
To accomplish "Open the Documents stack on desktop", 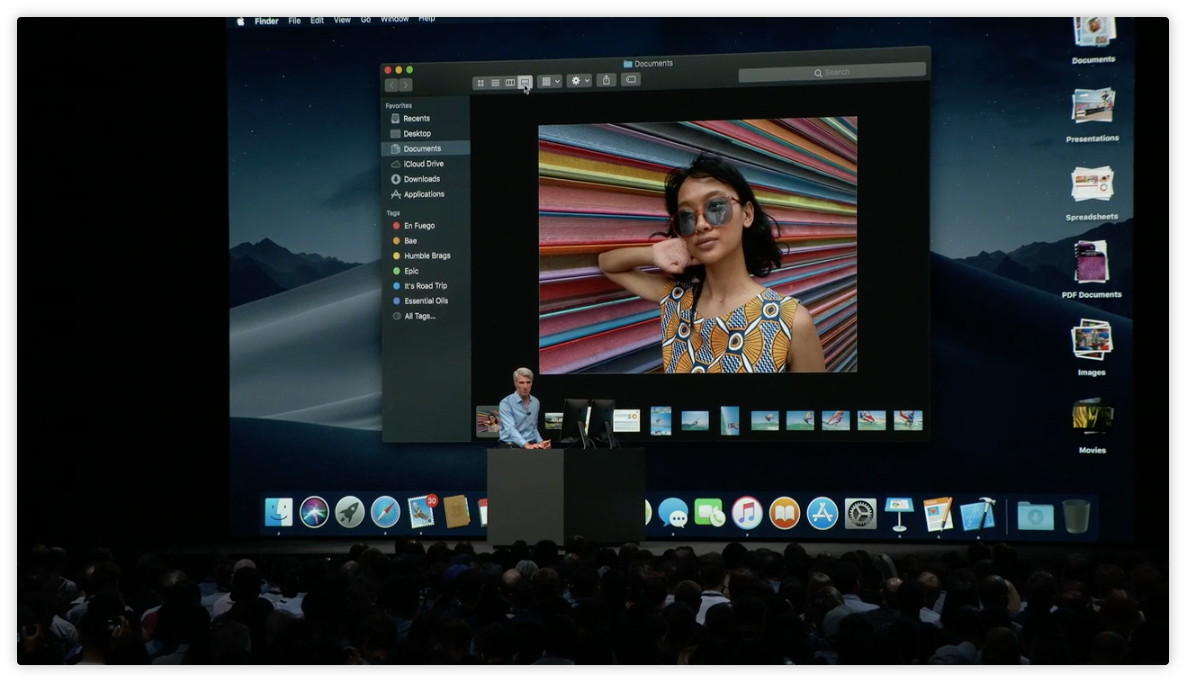I will point(1094,39).
